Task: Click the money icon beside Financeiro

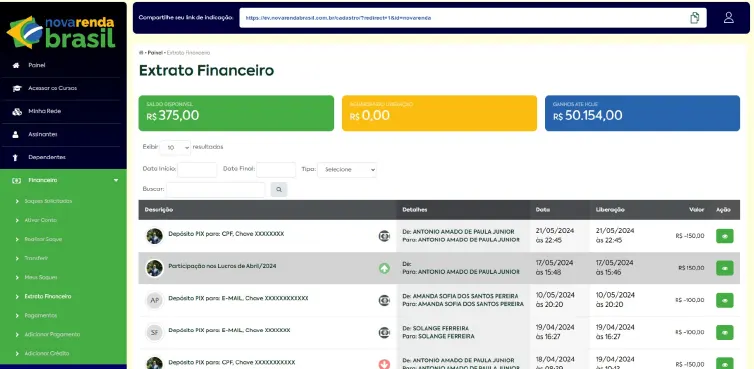Action: point(16,180)
